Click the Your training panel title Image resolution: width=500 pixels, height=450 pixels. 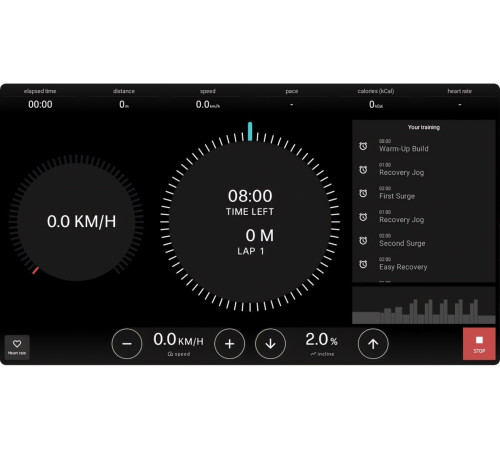coord(424,127)
